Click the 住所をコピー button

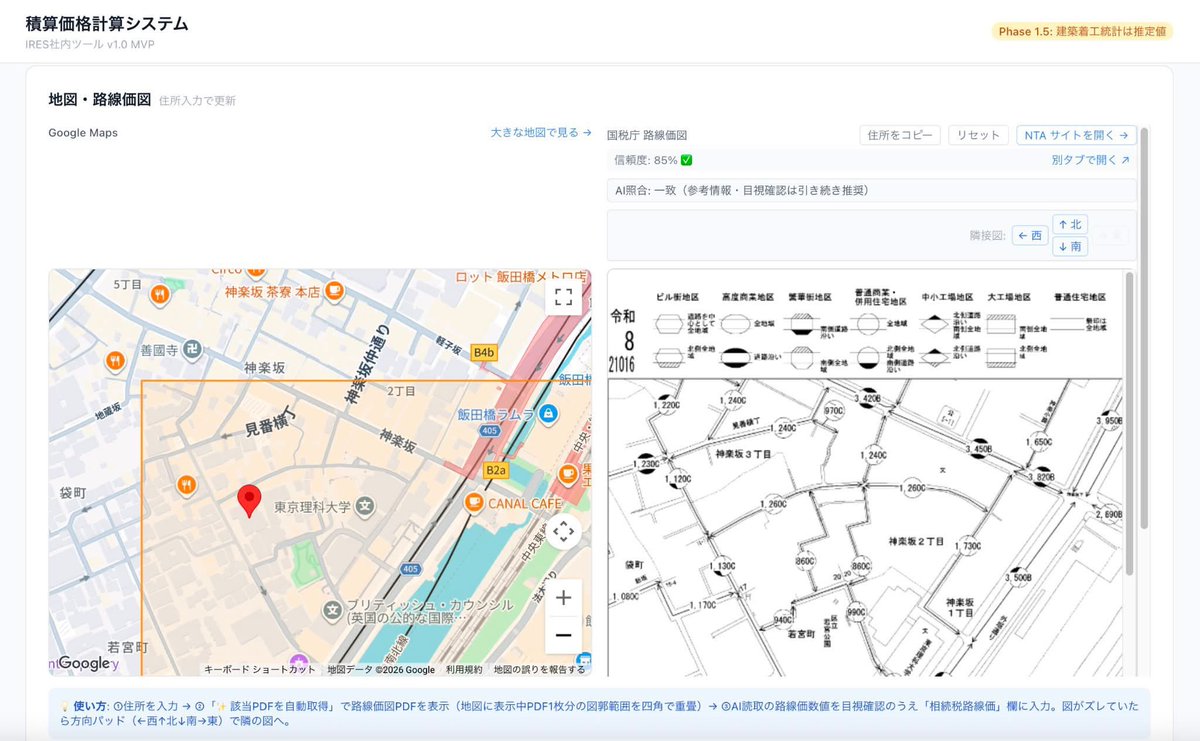(x=900, y=135)
